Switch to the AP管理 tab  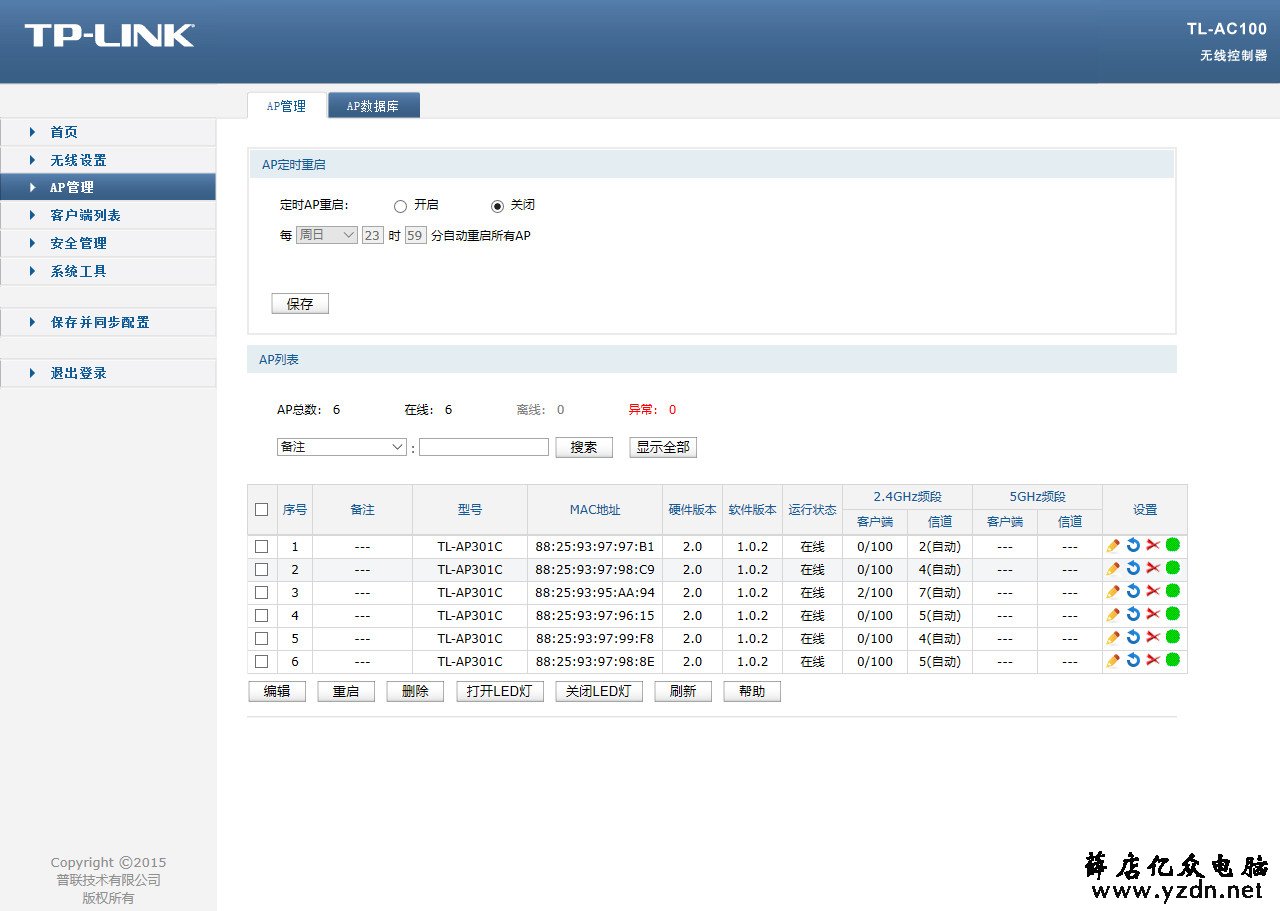(287, 106)
